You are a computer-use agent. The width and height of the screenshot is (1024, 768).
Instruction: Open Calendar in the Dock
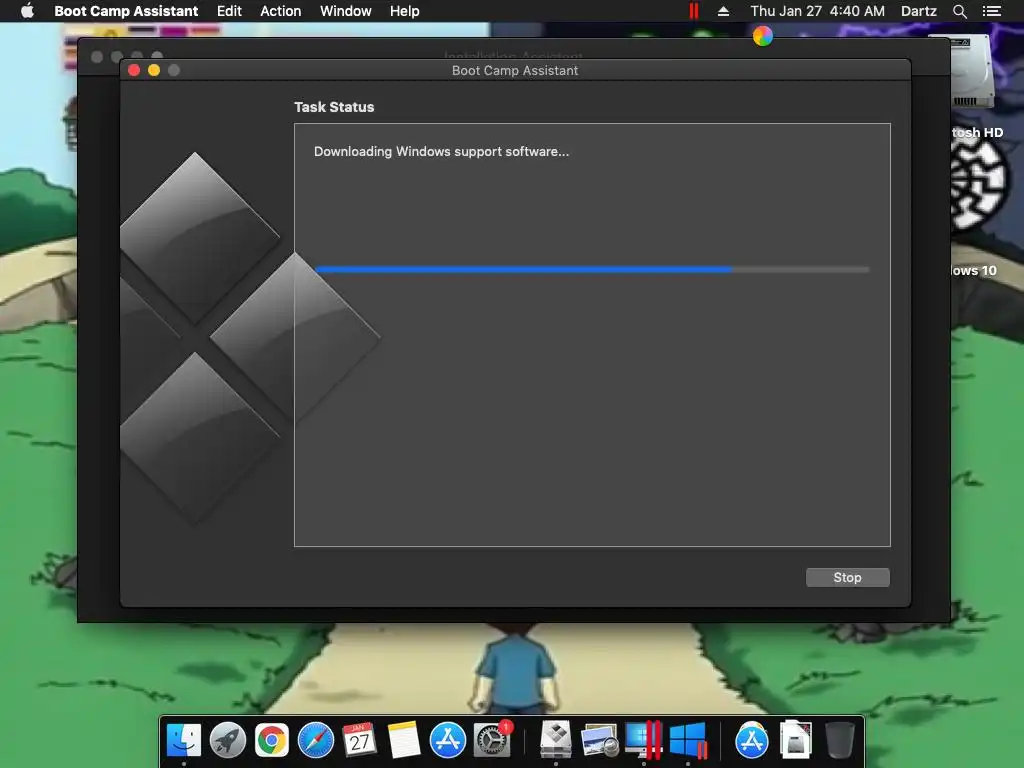tap(359, 740)
